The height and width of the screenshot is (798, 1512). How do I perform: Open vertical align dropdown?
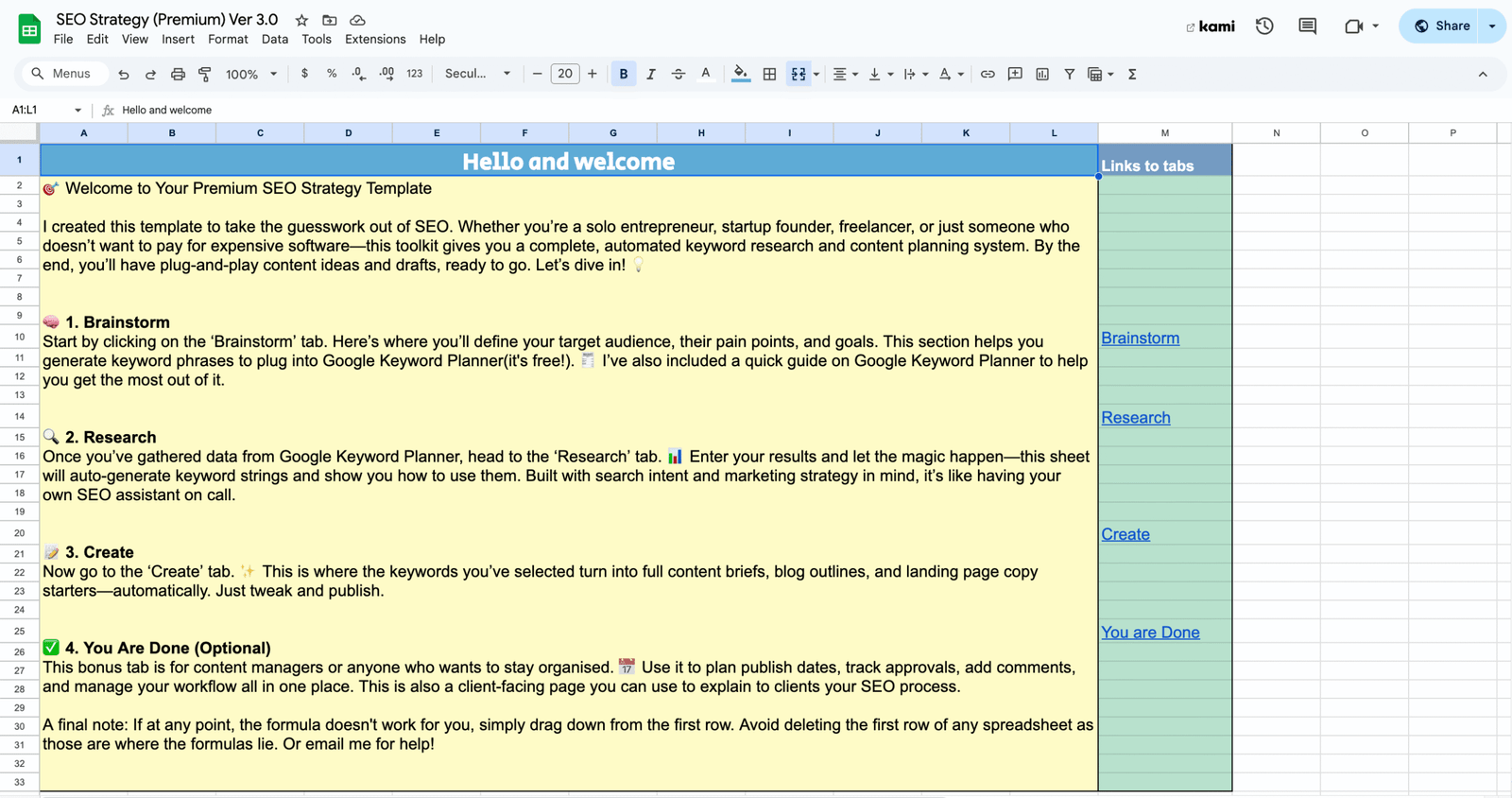pyautogui.click(x=880, y=74)
